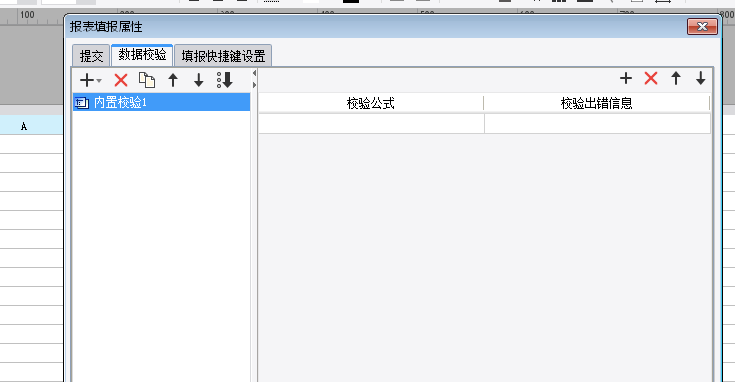Click the empty 校验公式 cell

[371, 124]
